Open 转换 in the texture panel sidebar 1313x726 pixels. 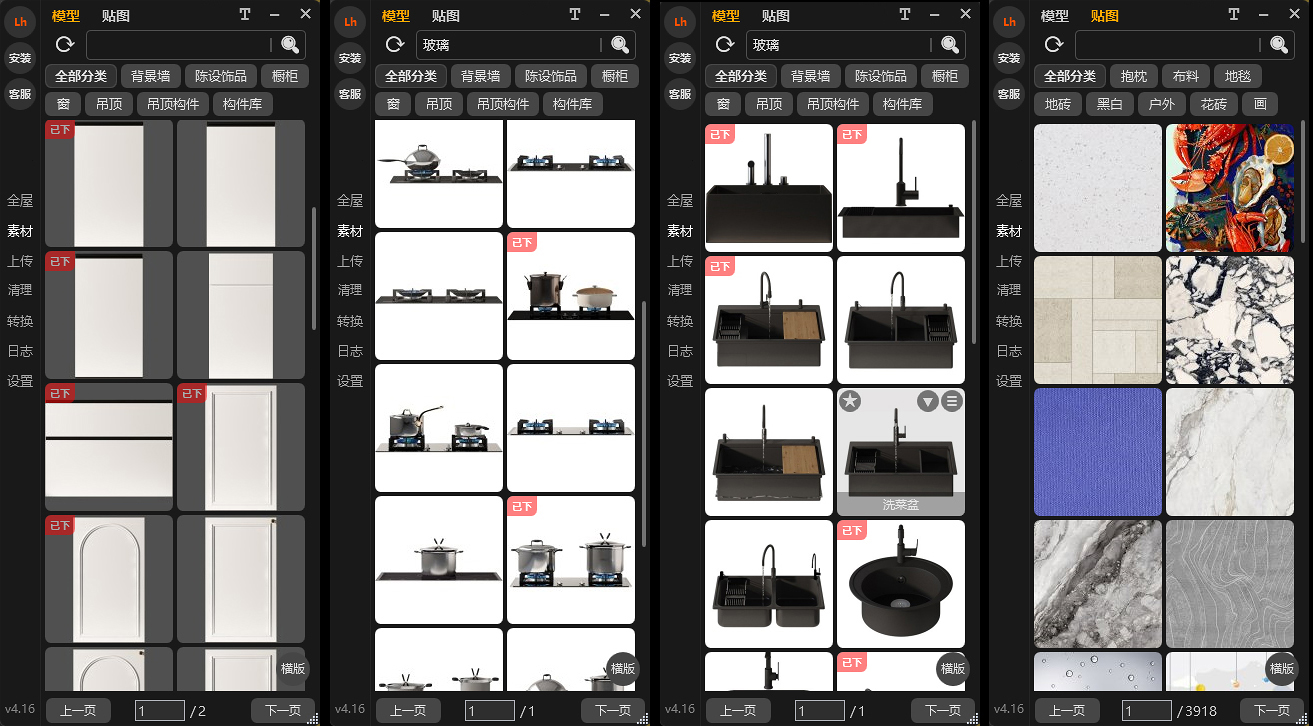pos(1009,321)
